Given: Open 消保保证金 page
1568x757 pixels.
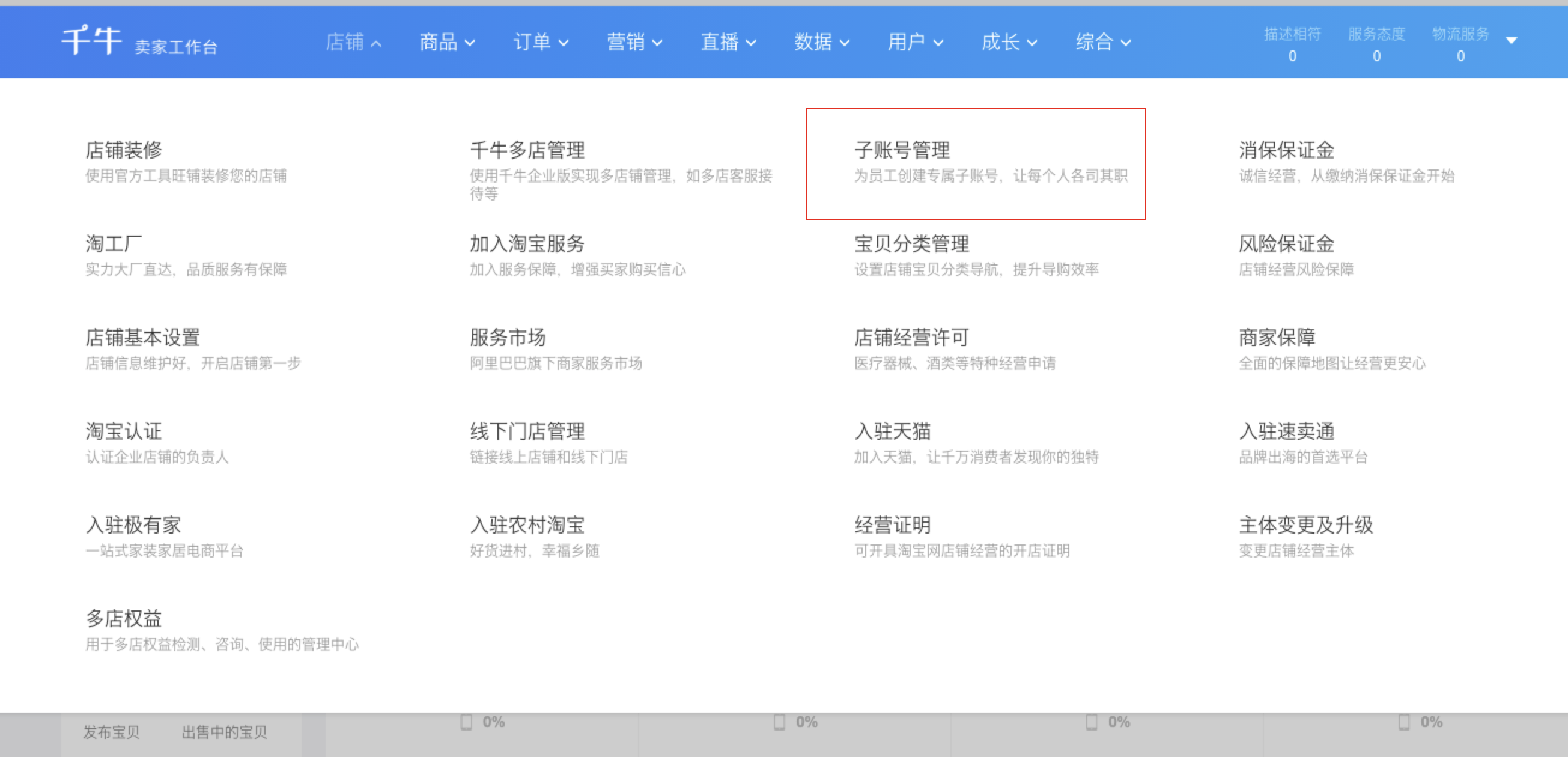Looking at the screenshot, I should [1286, 150].
